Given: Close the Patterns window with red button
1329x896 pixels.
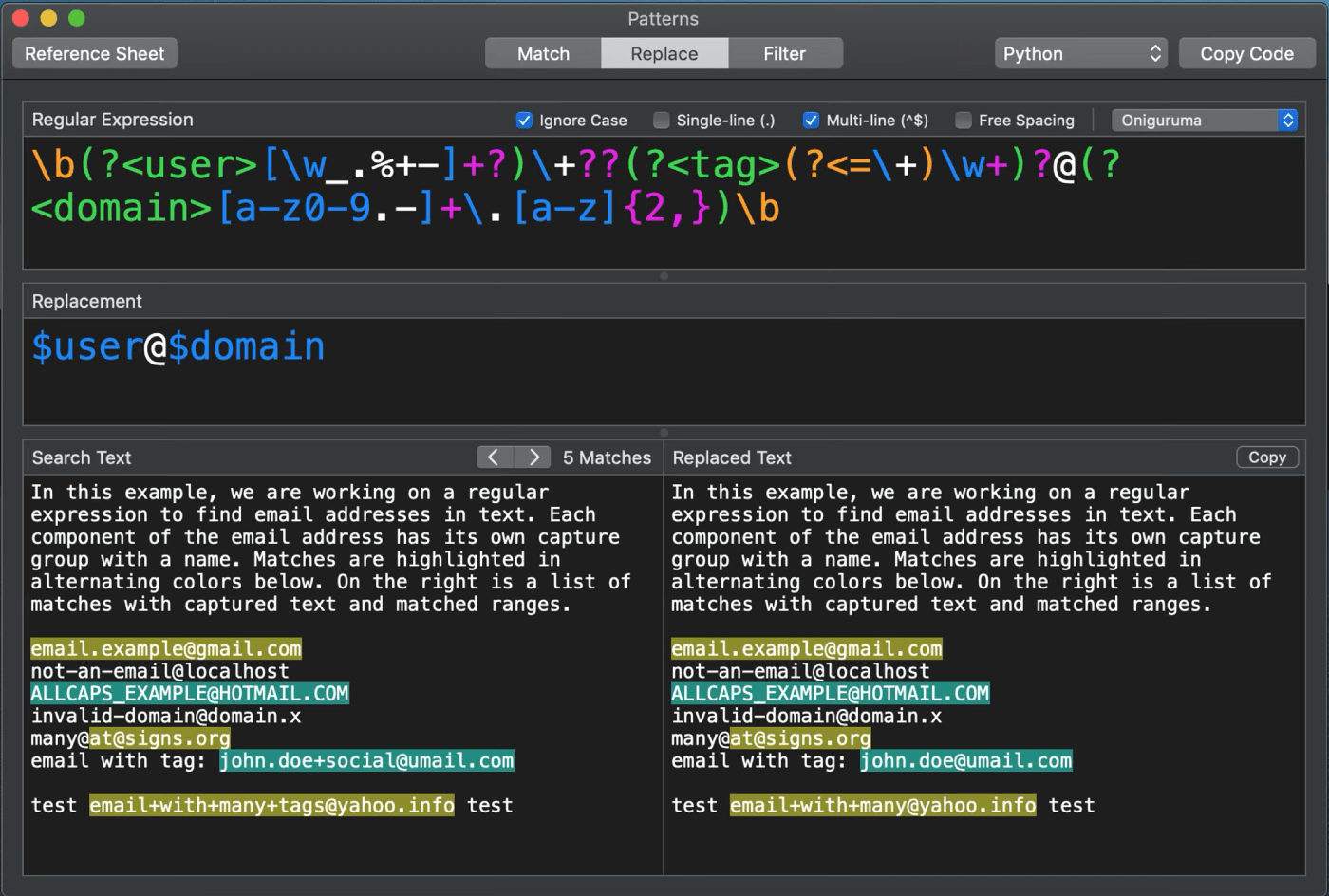Looking at the screenshot, I should click(x=21, y=18).
